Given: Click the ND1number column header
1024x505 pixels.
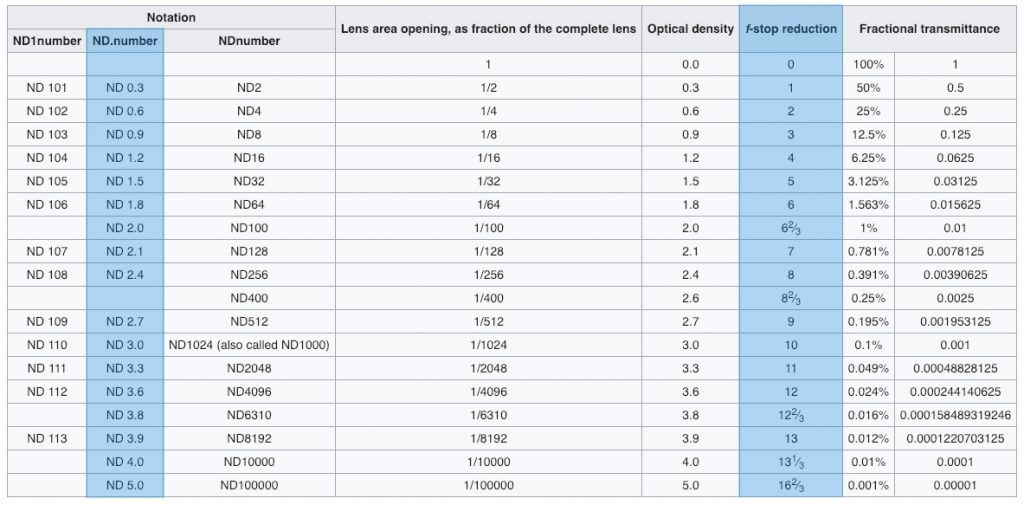Looking at the screenshot, I should (x=47, y=41).
